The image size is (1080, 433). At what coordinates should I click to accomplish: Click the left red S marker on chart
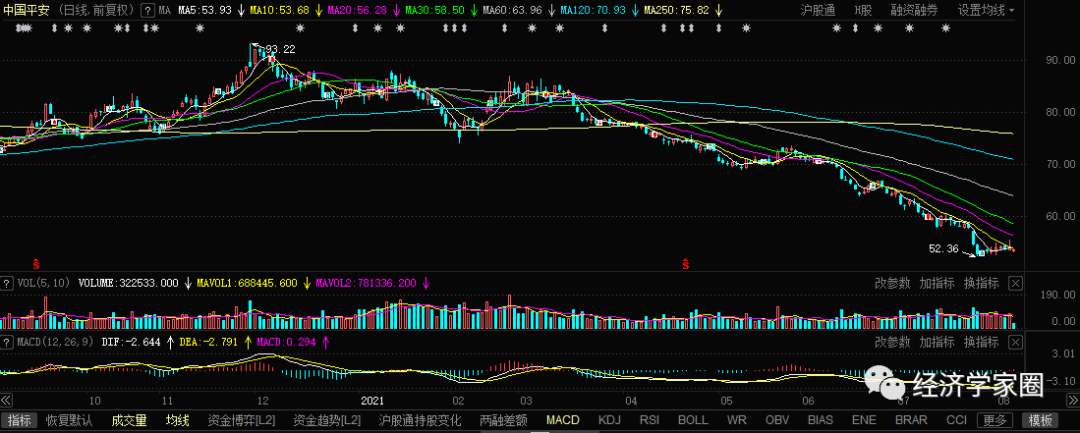(37, 263)
